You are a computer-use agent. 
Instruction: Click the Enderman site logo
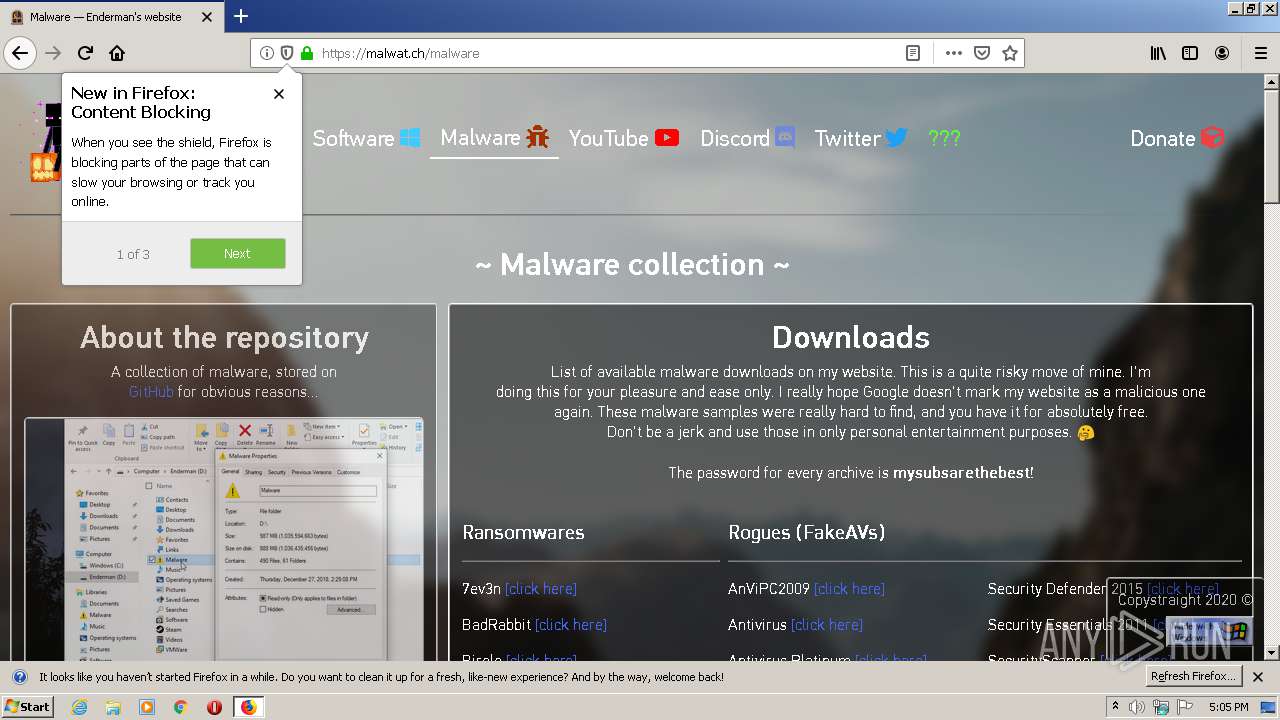46,142
